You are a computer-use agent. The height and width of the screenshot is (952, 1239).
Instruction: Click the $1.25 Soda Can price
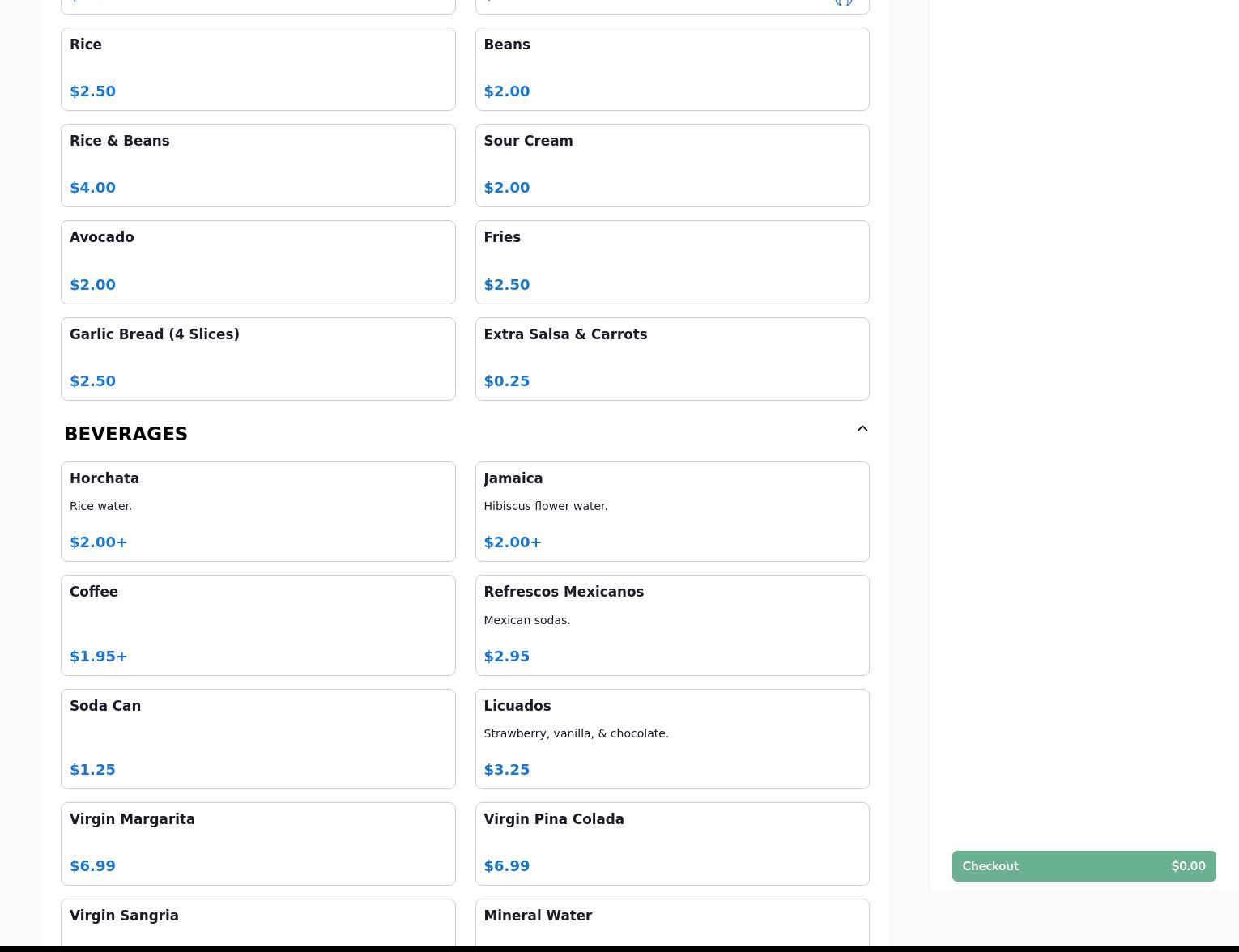[x=92, y=770]
